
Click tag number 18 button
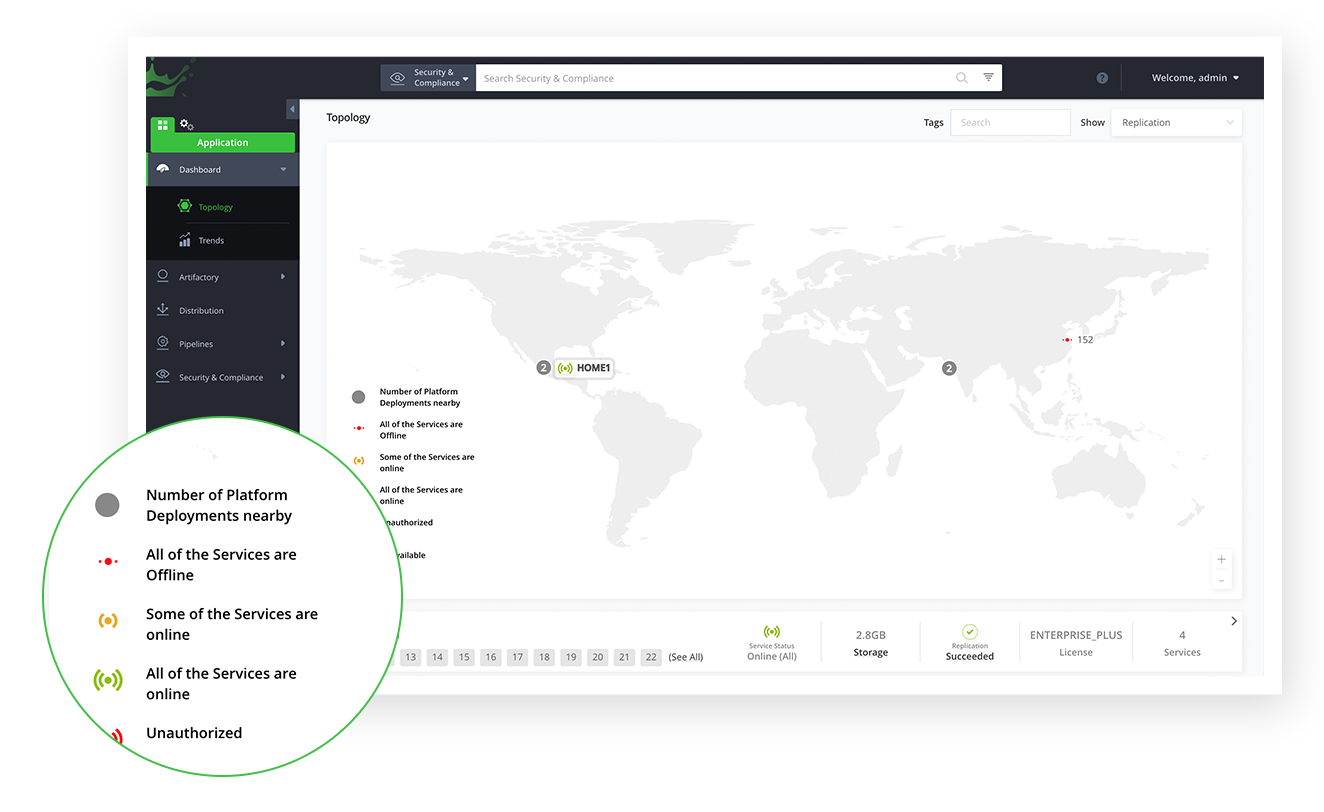[x=543, y=657]
